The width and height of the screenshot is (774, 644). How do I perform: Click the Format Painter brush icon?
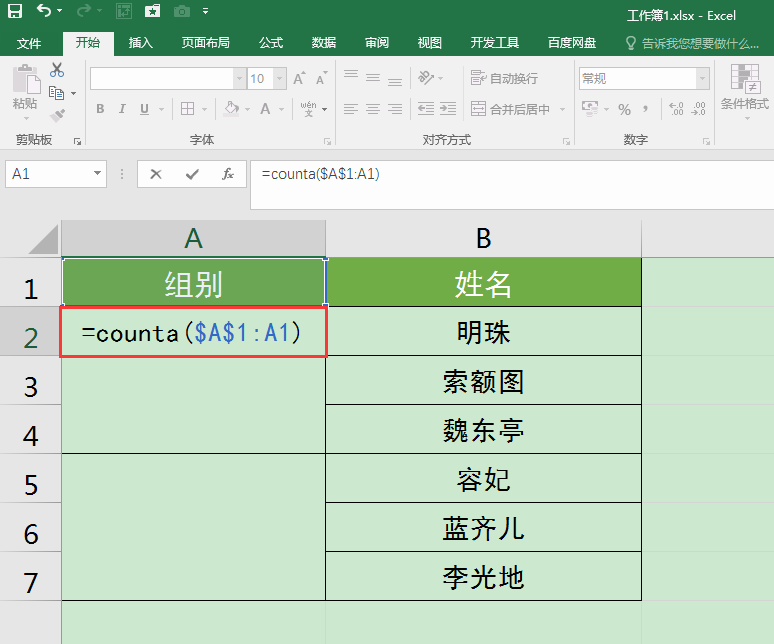[x=57, y=115]
